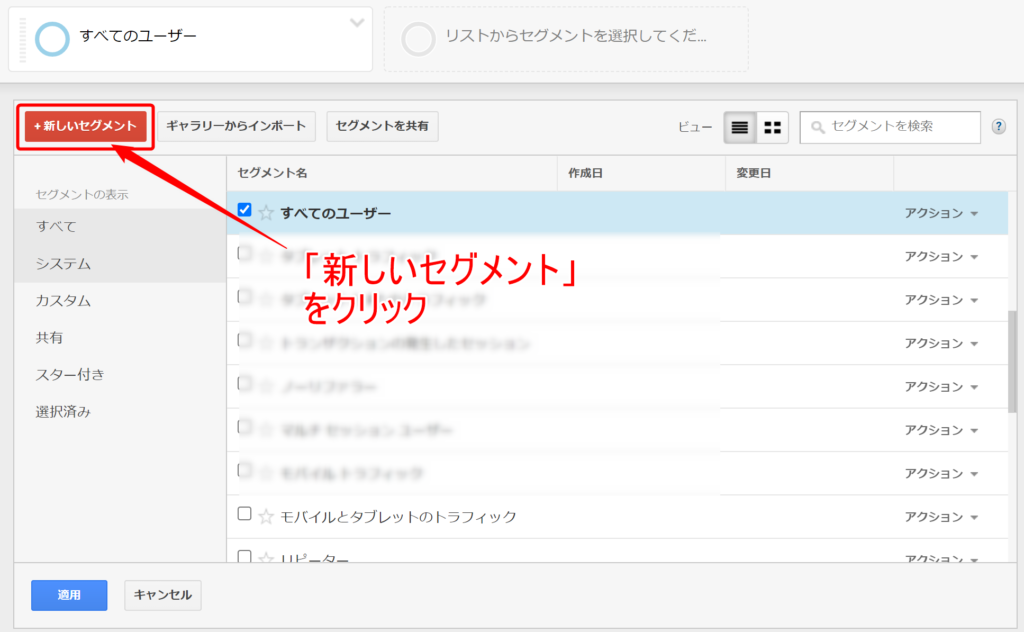1024x632 pixels.
Task: Select カスタム in the segment sidebar
Action: point(63,301)
